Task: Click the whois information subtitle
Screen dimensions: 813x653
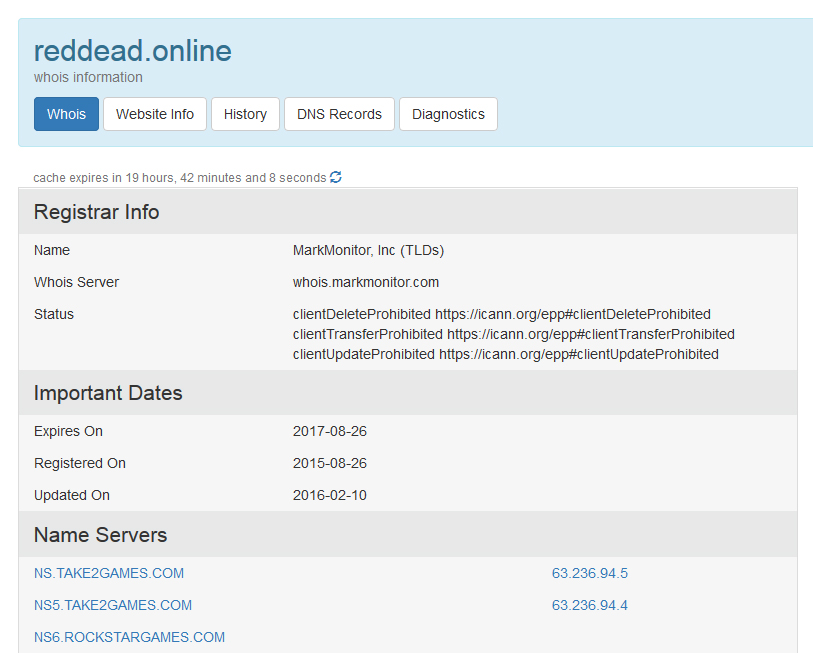Action: [x=88, y=77]
